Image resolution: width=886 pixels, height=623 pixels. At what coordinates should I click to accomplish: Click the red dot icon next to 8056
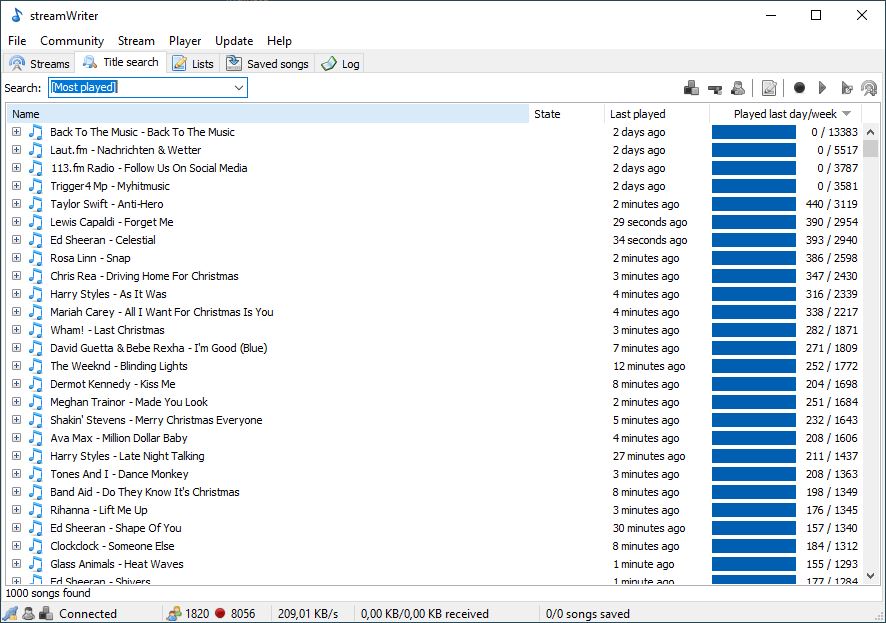[x=220, y=613]
